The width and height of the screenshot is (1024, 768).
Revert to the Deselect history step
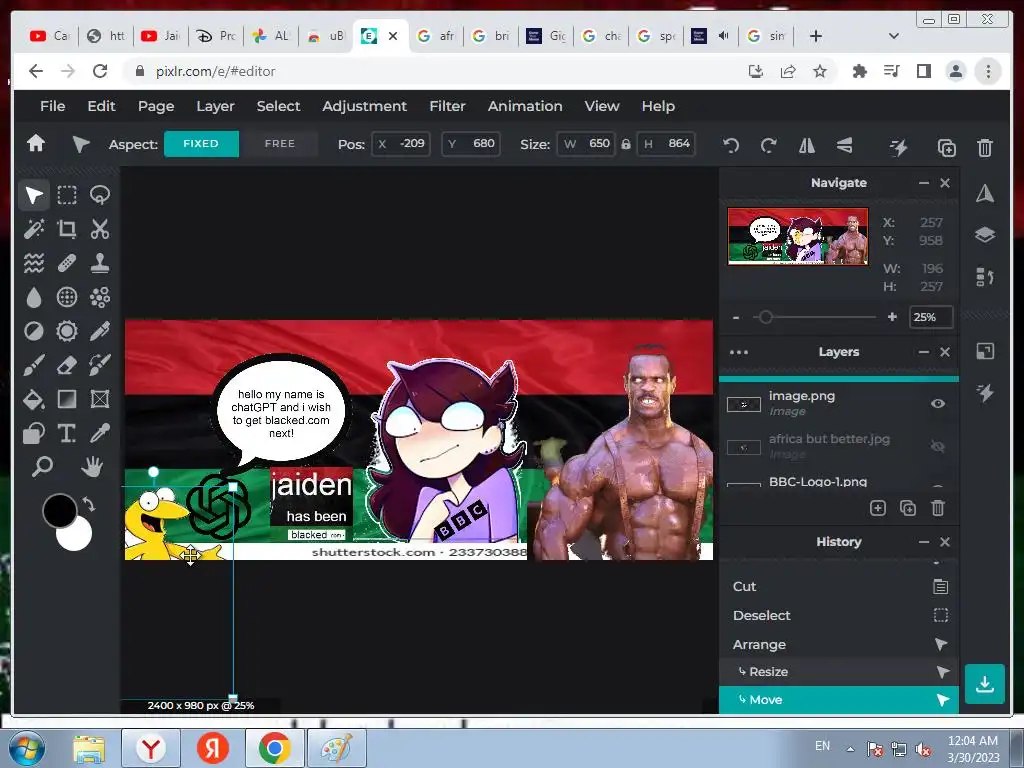(x=839, y=615)
